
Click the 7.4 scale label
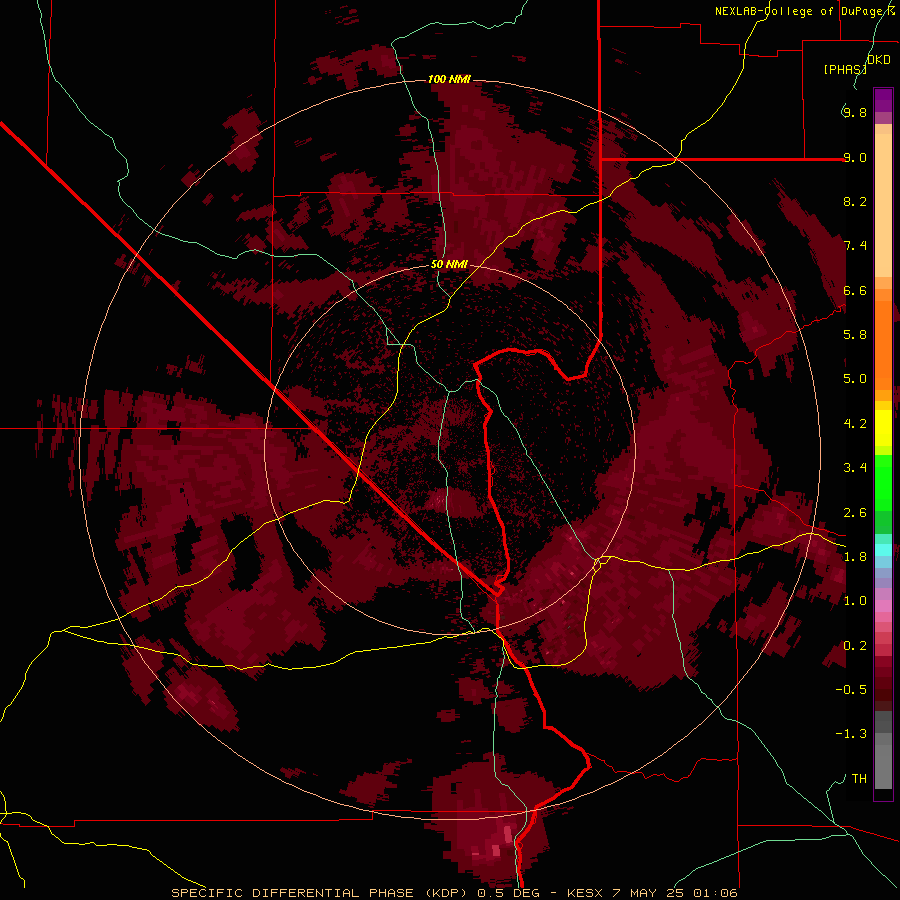pos(855,246)
